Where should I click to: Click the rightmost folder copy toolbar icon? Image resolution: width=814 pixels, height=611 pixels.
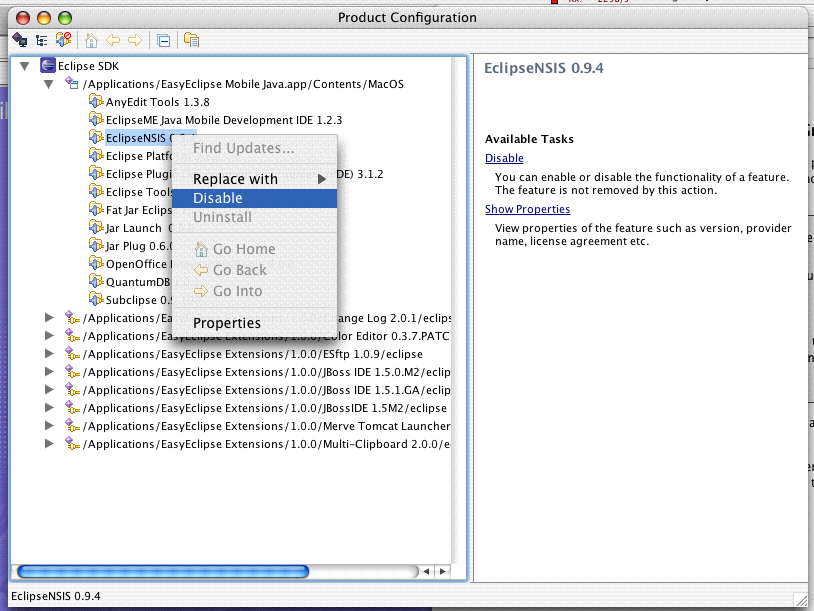(x=190, y=40)
